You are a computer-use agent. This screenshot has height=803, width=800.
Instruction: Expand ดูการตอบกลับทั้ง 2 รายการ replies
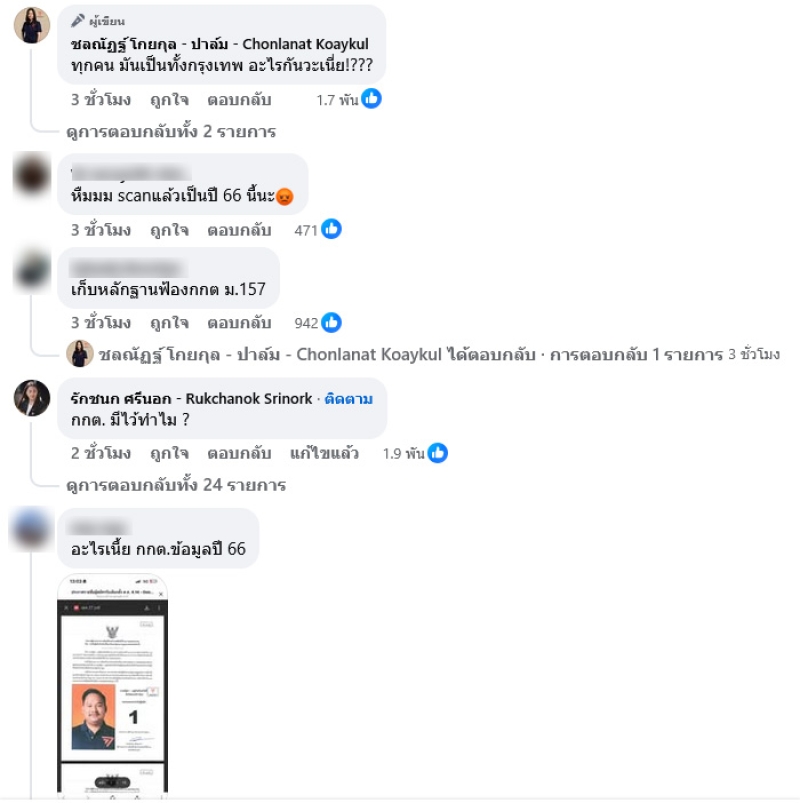click(x=171, y=132)
